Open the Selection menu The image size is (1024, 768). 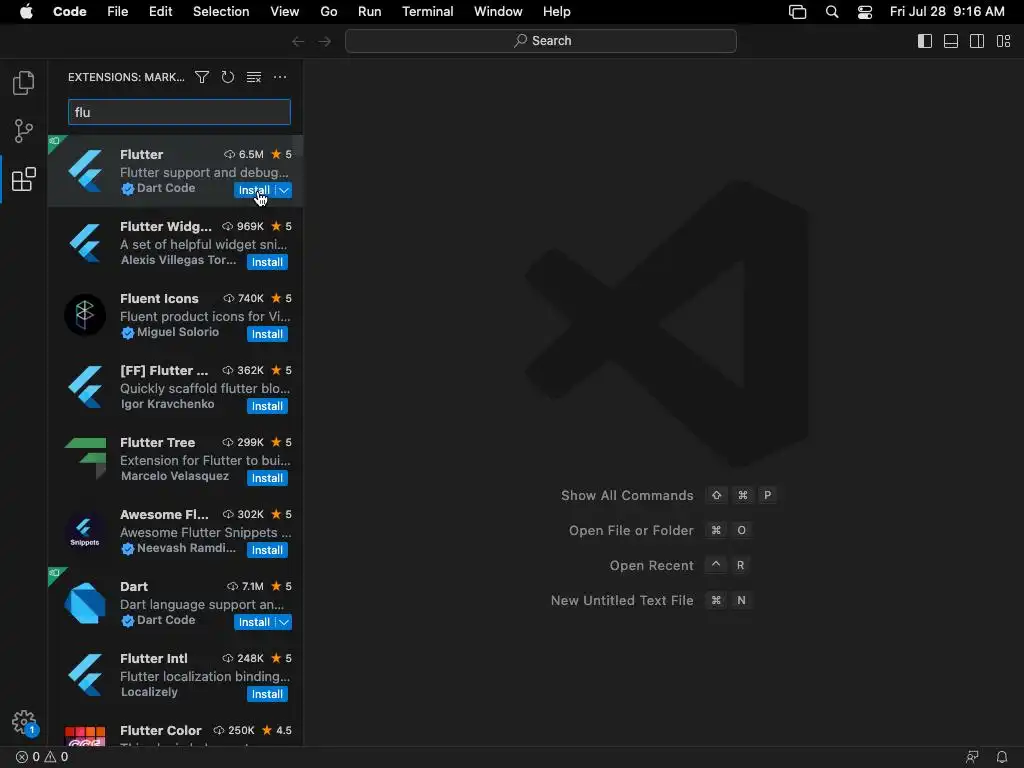[221, 12]
